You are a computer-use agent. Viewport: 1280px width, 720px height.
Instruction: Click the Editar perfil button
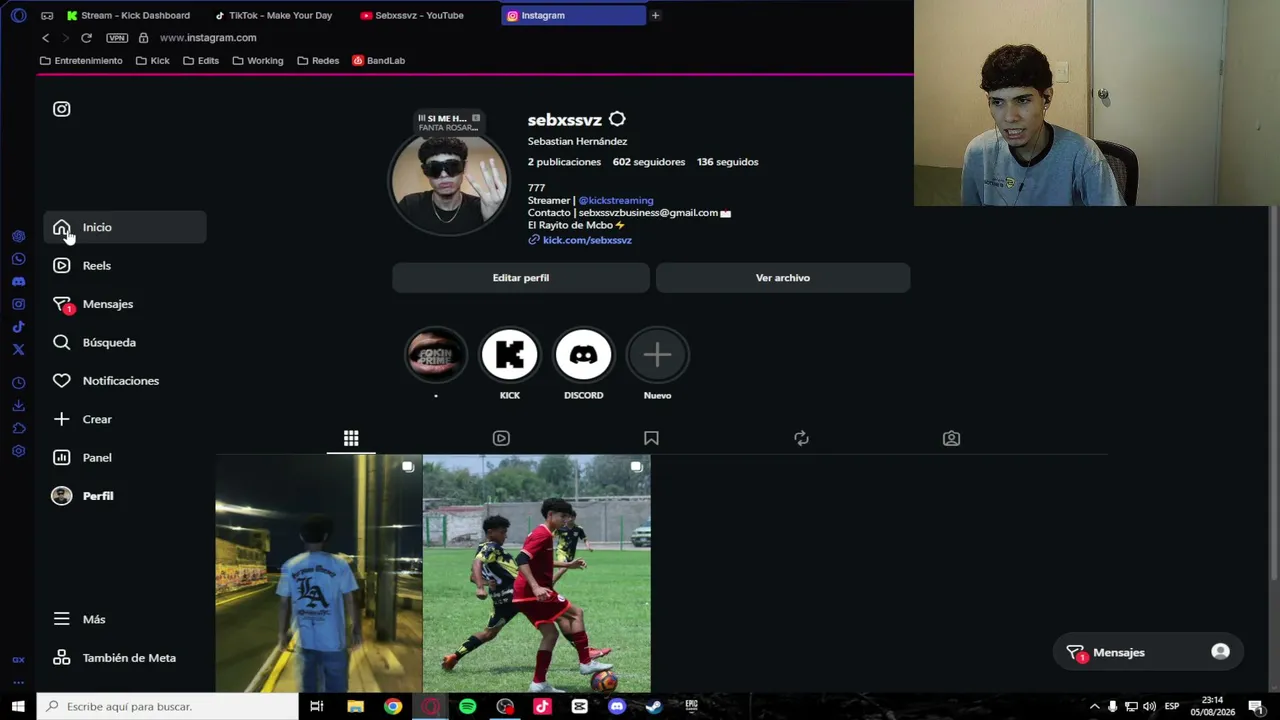[521, 278]
